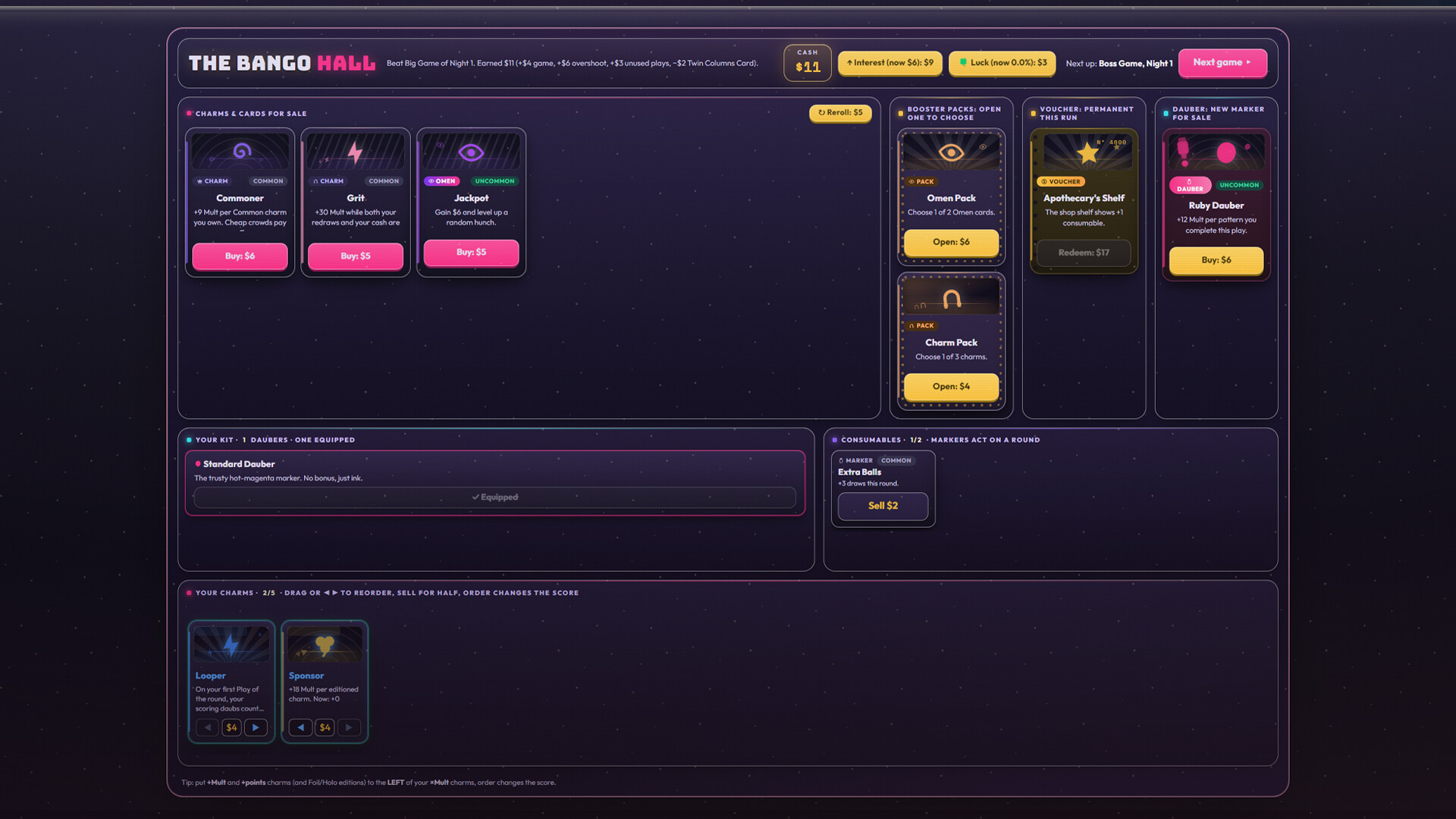Click the VOUCHER tag on Apothecary's Shelf
This screenshot has height=819, width=1456.
(x=1061, y=182)
